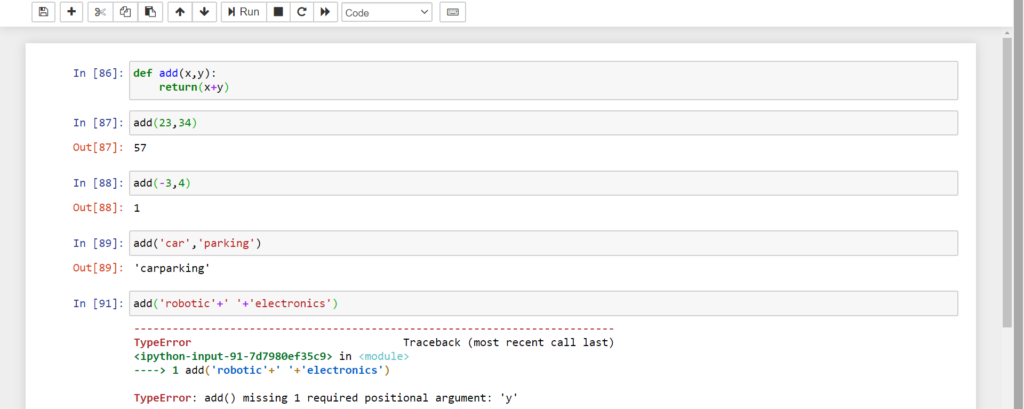1024x409 pixels.
Task: Select the arrow line '----> 1 add(...)' in the traceback
Action: coord(262,370)
